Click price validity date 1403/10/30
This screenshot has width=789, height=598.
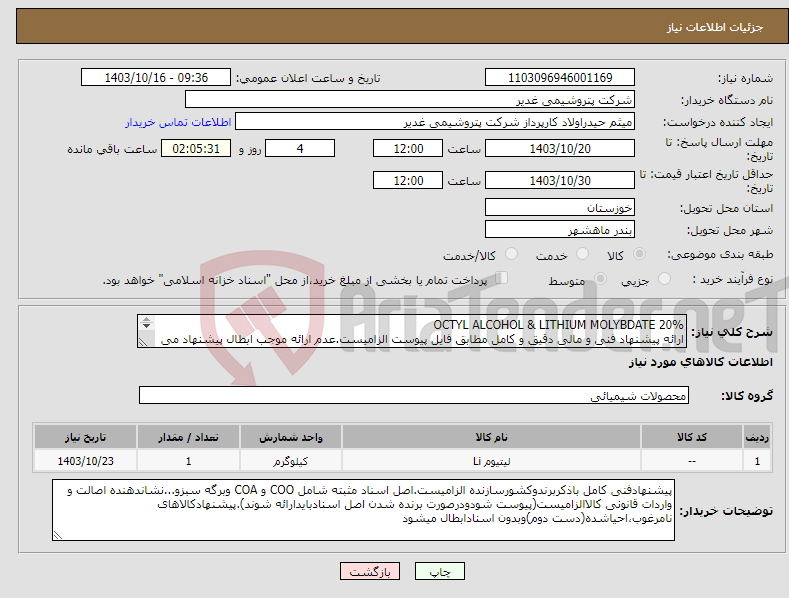(560, 180)
